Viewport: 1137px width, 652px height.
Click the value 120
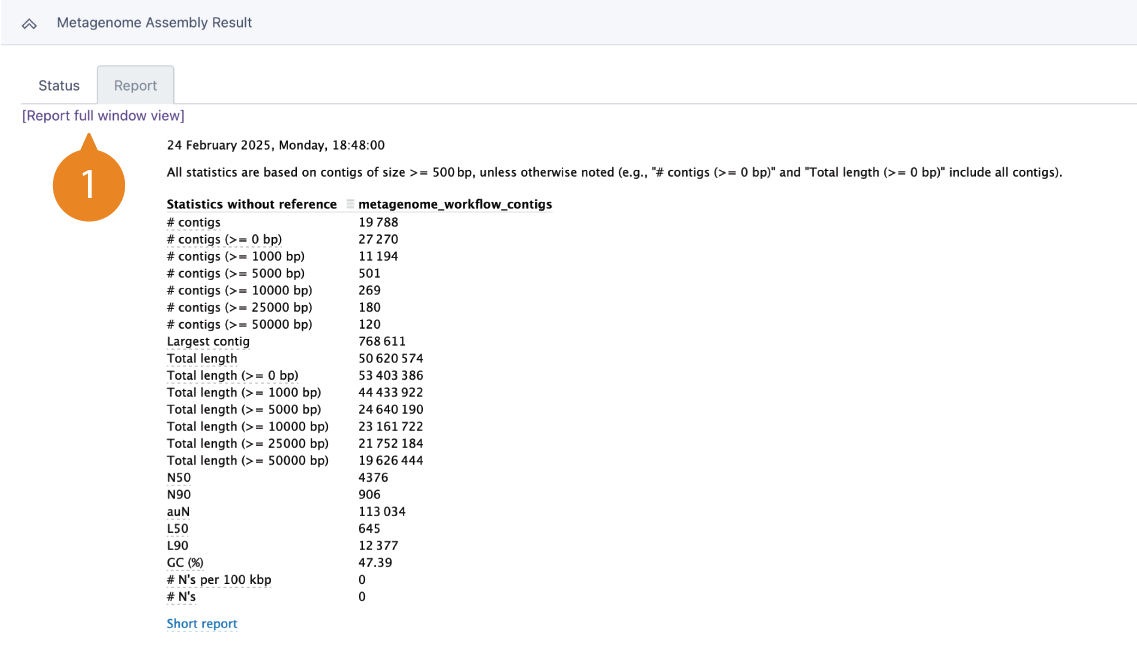(x=369, y=325)
